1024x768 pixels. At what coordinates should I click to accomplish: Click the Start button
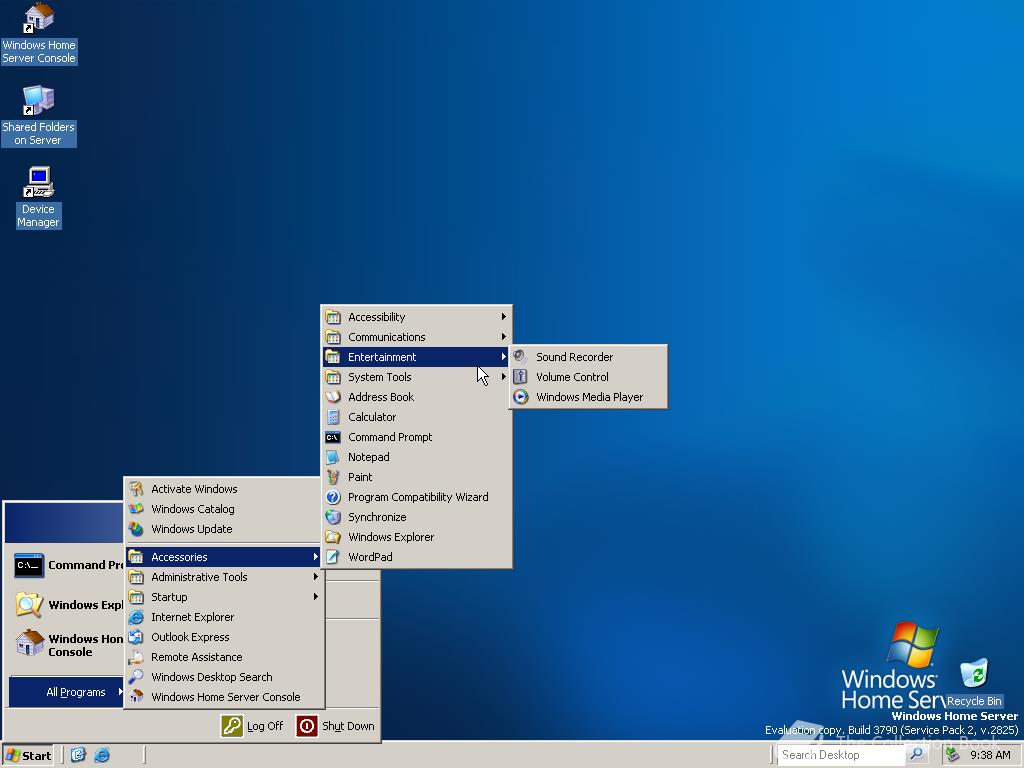click(x=29, y=756)
